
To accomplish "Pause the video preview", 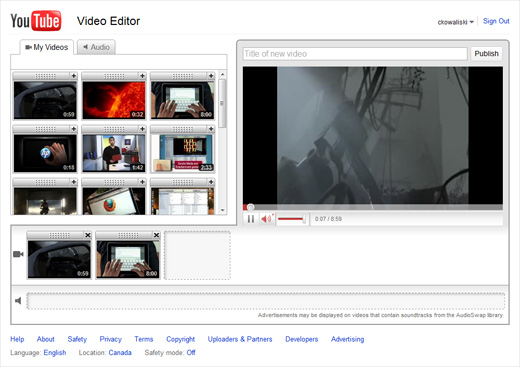I will (x=251, y=219).
